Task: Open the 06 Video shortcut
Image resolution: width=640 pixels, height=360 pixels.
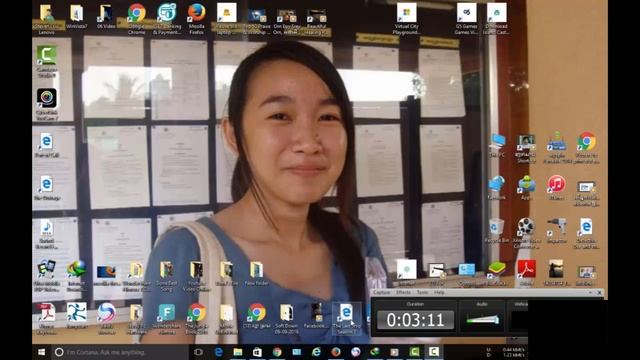Action: [106, 16]
